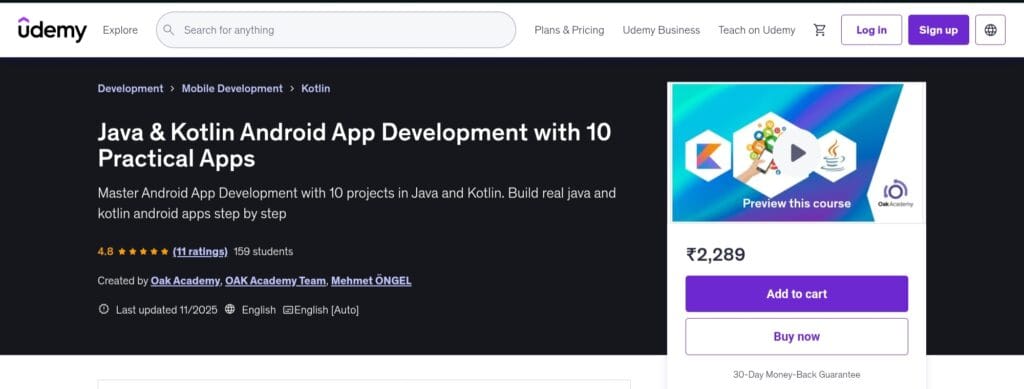Click the course preview thumbnail image
This screenshot has height=389, width=1024.
[796, 153]
